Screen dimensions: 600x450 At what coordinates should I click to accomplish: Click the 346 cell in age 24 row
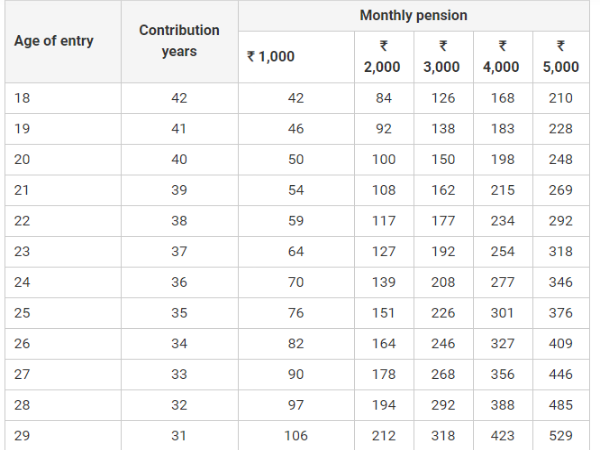[561, 282]
